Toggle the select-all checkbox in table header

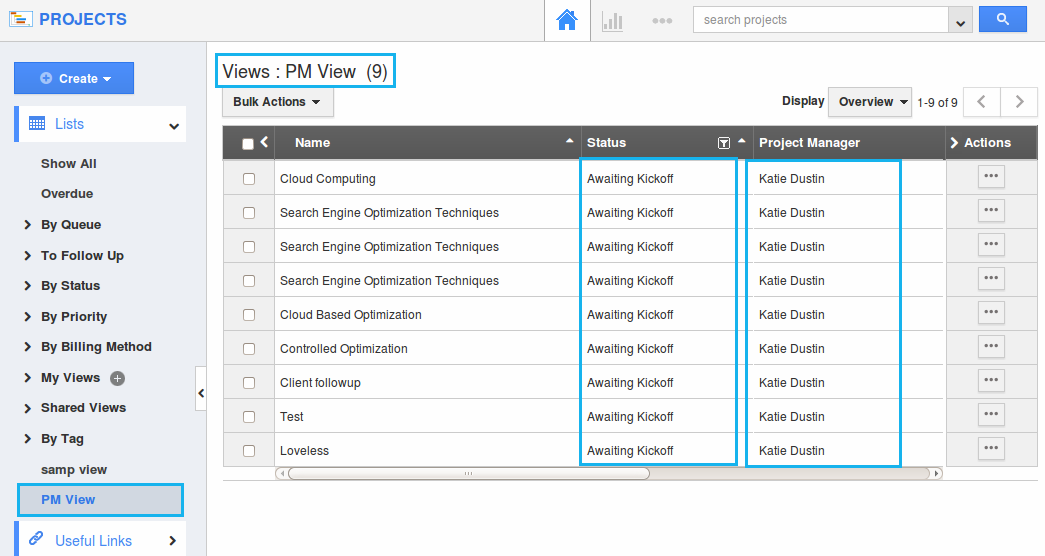[248, 144]
